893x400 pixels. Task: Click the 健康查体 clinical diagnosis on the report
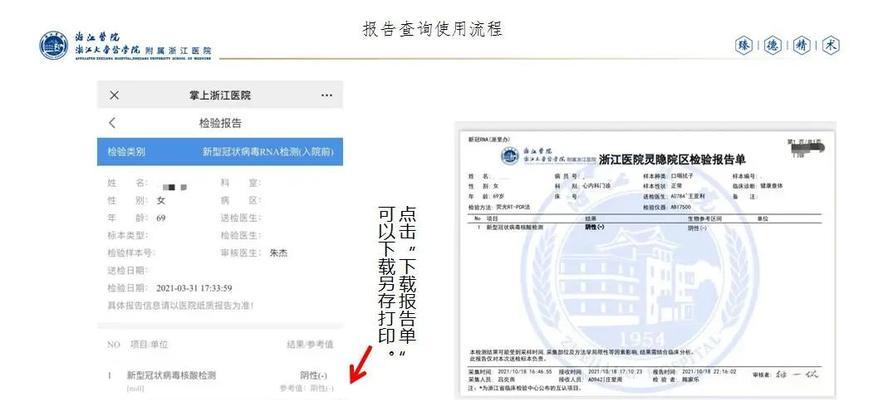(x=771, y=186)
